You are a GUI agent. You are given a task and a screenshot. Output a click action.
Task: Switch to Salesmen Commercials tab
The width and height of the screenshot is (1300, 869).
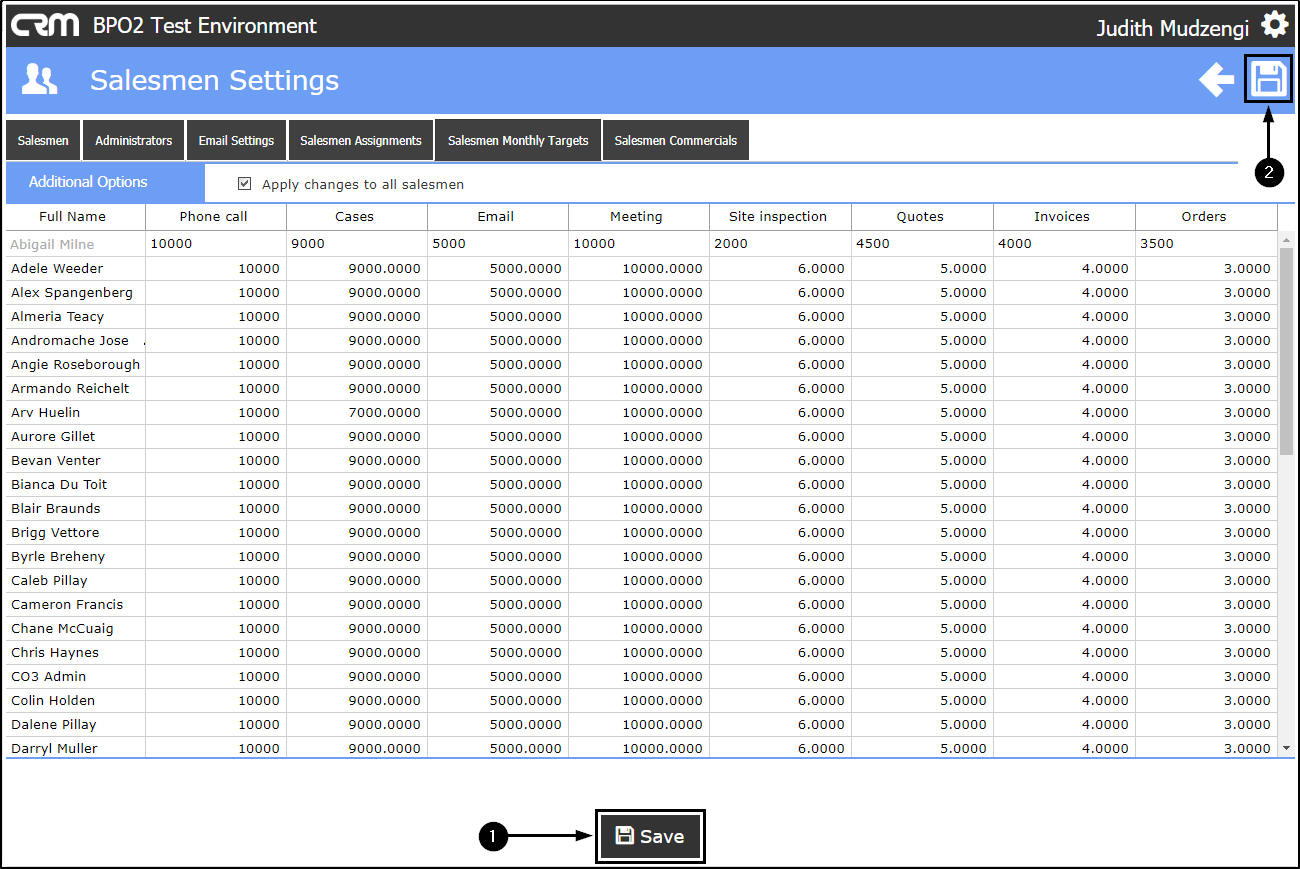tap(675, 141)
